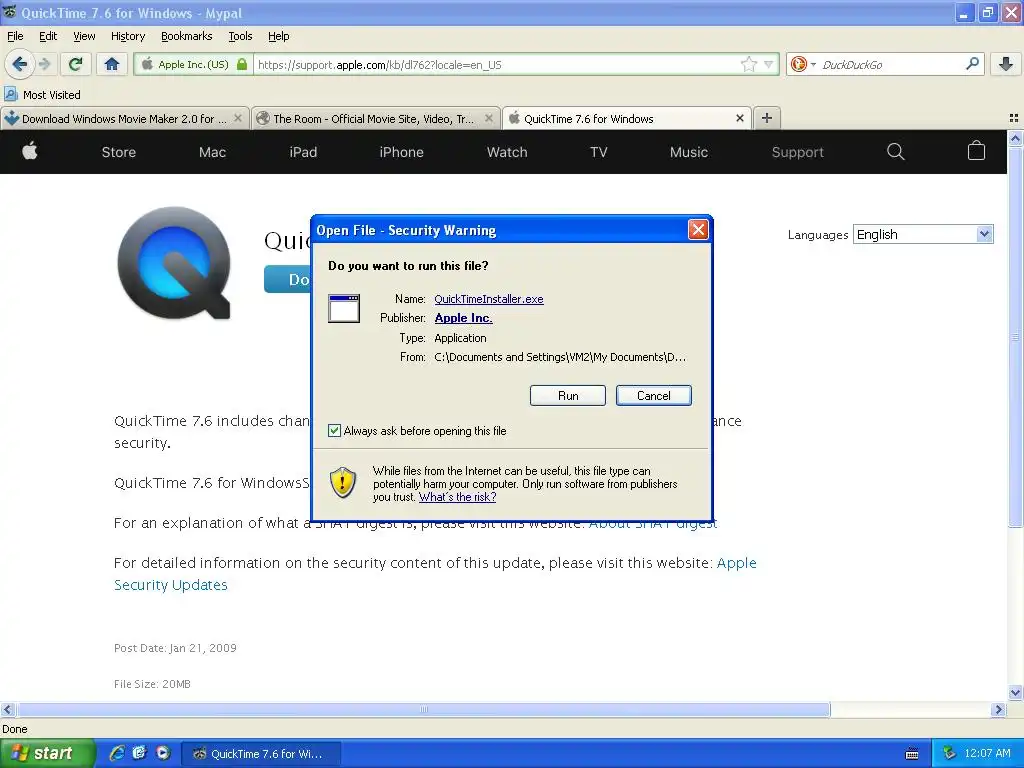
Task: Open the Edit menu
Action: (48, 36)
